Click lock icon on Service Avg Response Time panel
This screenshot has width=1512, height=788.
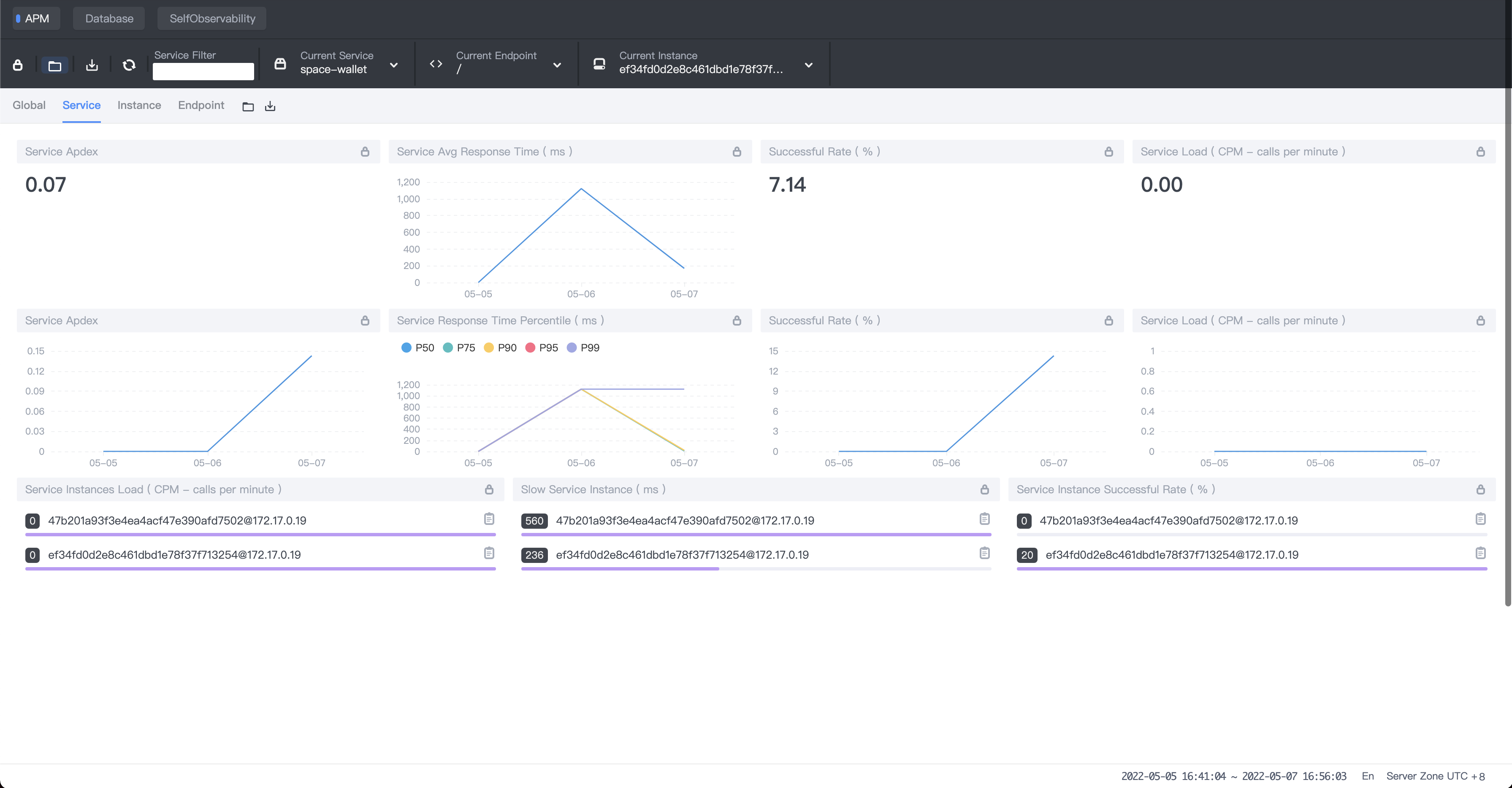coord(737,152)
